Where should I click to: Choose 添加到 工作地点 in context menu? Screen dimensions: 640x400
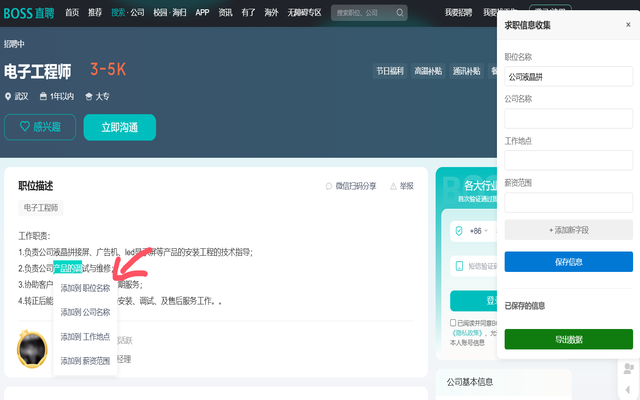(x=85, y=337)
